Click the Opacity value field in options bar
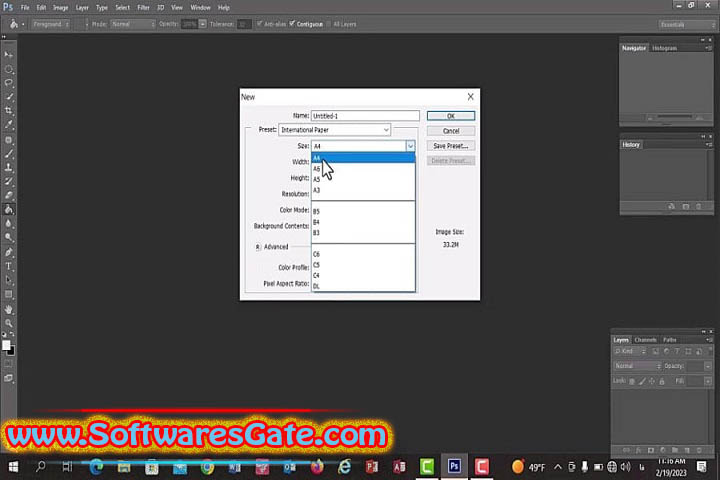720x480 pixels. pyautogui.click(x=189, y=24)
